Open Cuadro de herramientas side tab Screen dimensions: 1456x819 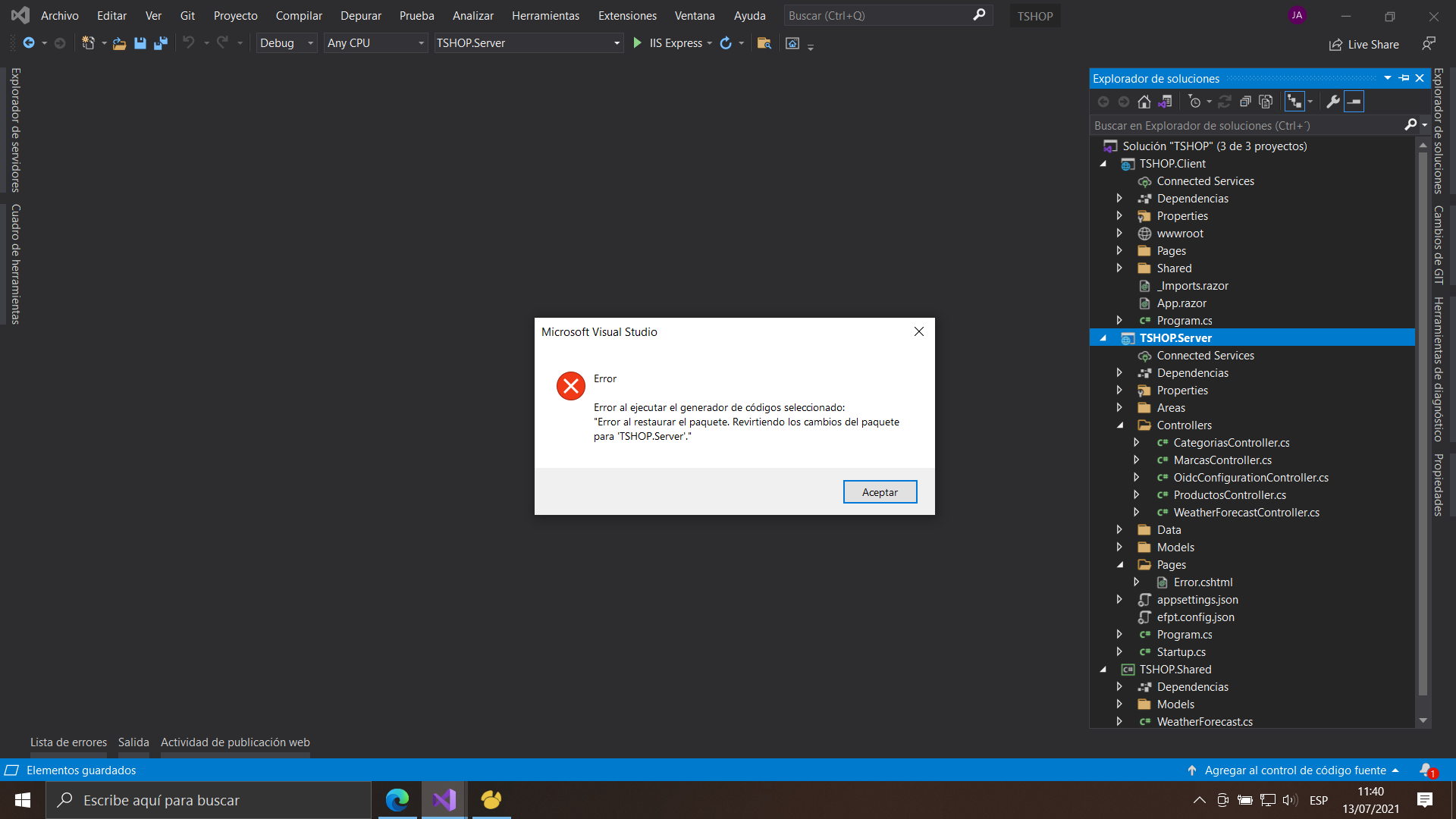15,264
